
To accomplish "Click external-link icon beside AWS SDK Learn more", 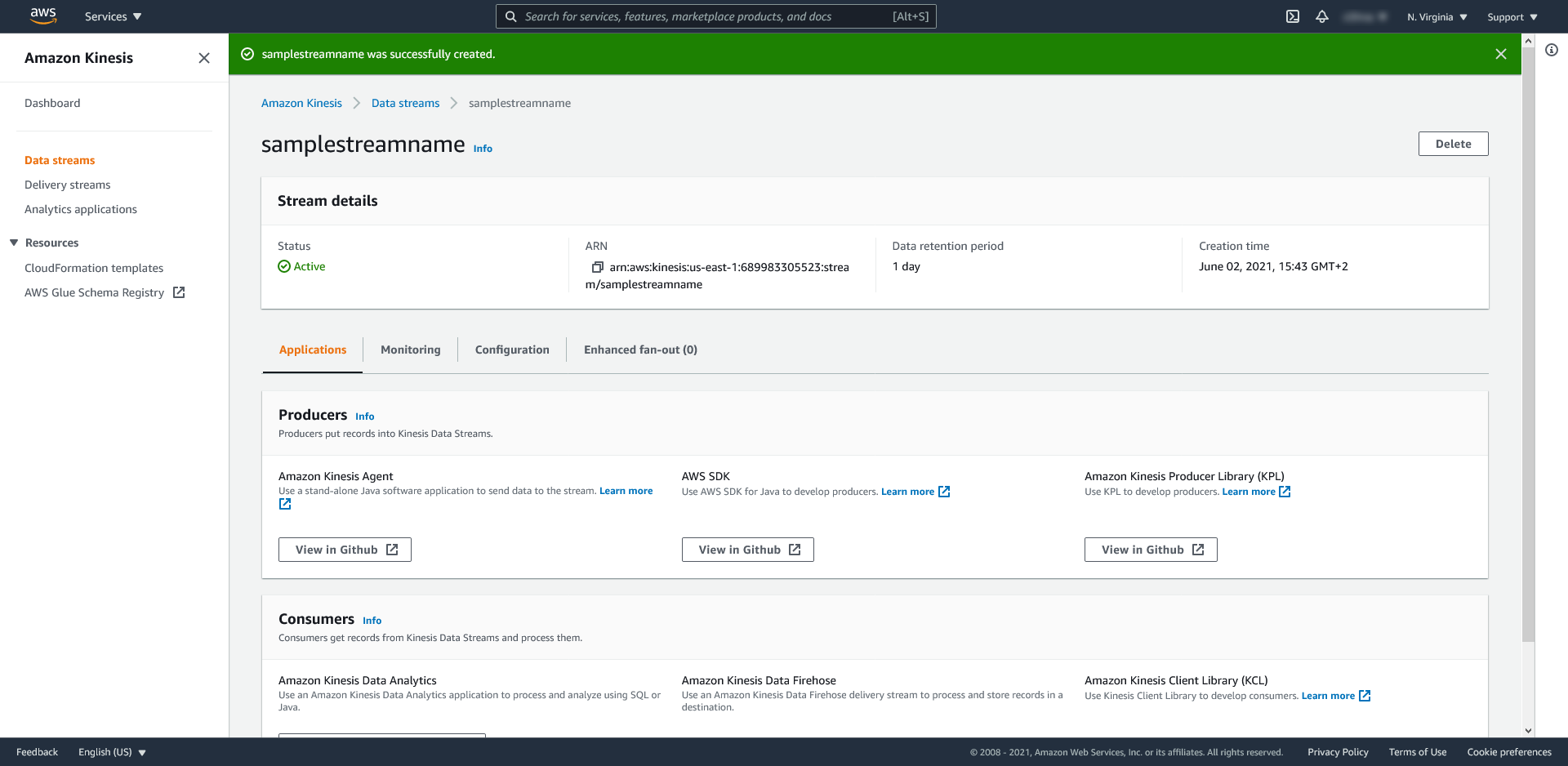I will tap(944, 492).
